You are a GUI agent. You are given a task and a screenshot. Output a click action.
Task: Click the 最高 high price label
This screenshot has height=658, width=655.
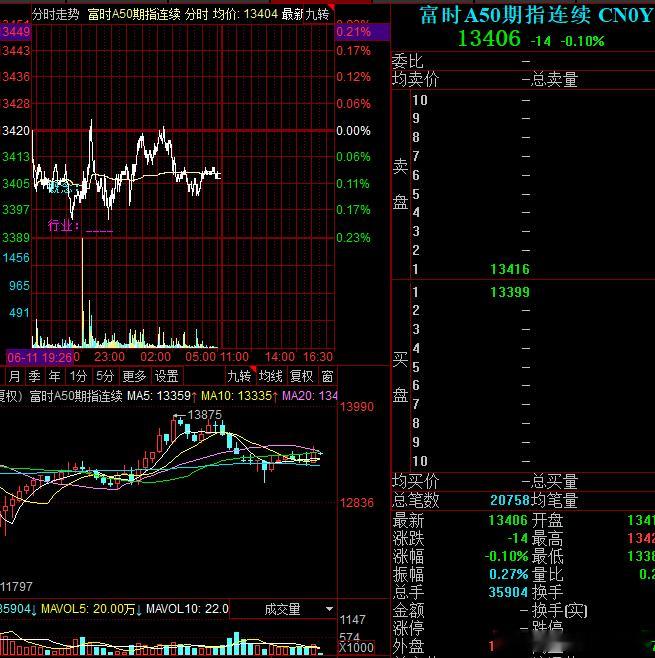(x=548, y=538)
